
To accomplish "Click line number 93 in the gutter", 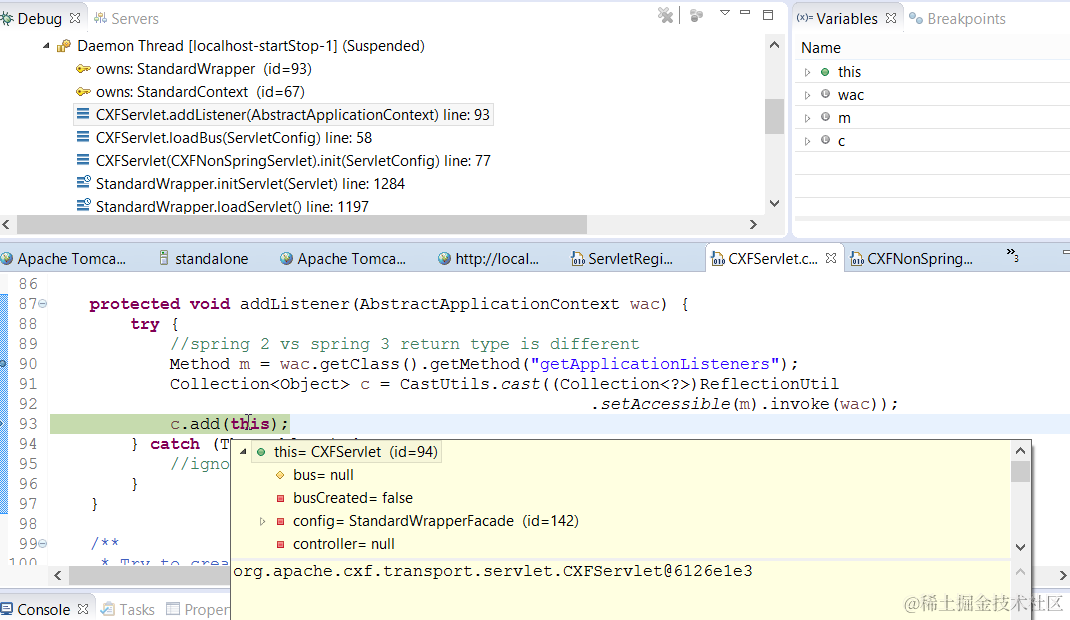I will pos(28,424).
